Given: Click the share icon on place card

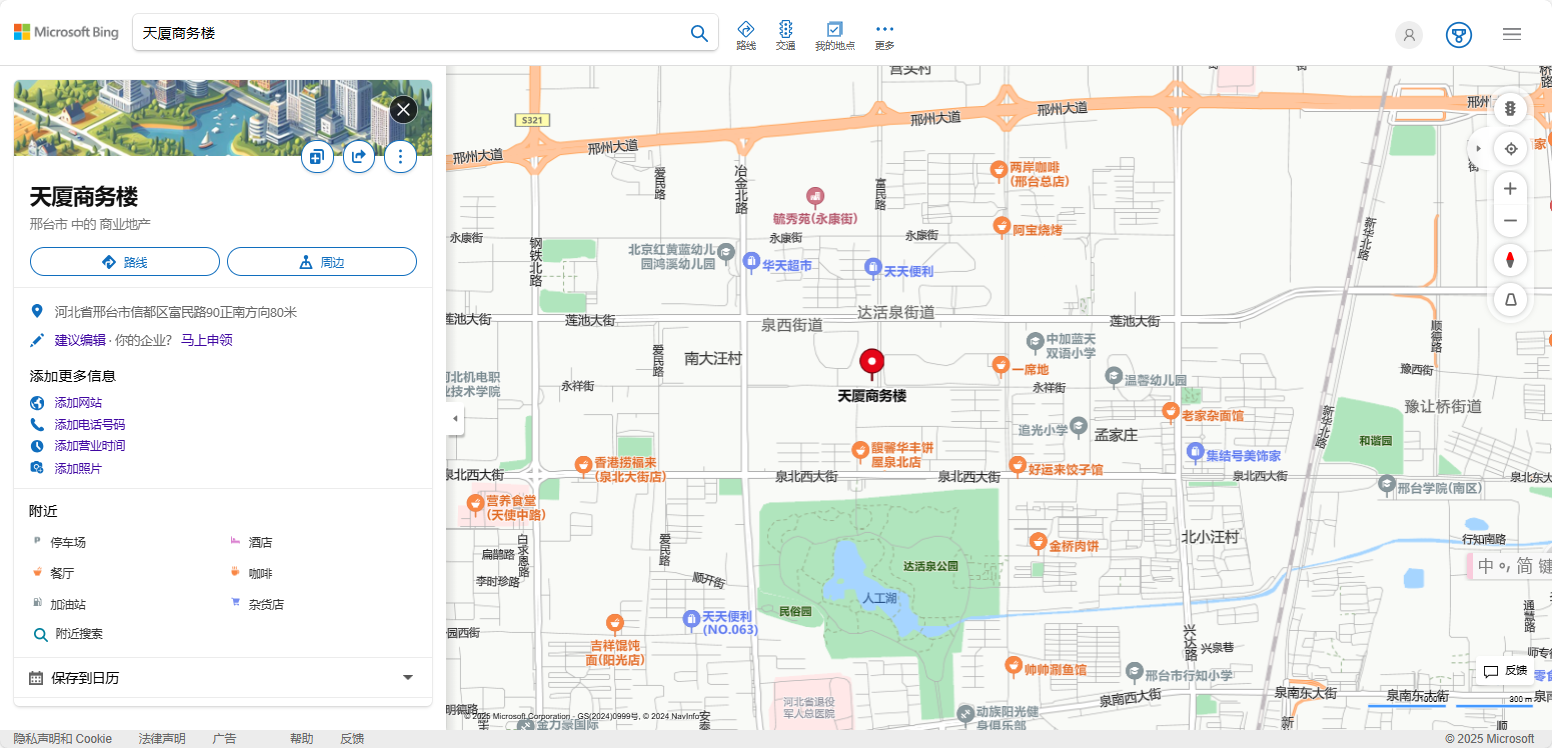Looking at the screenshot, I should point(359,156).
